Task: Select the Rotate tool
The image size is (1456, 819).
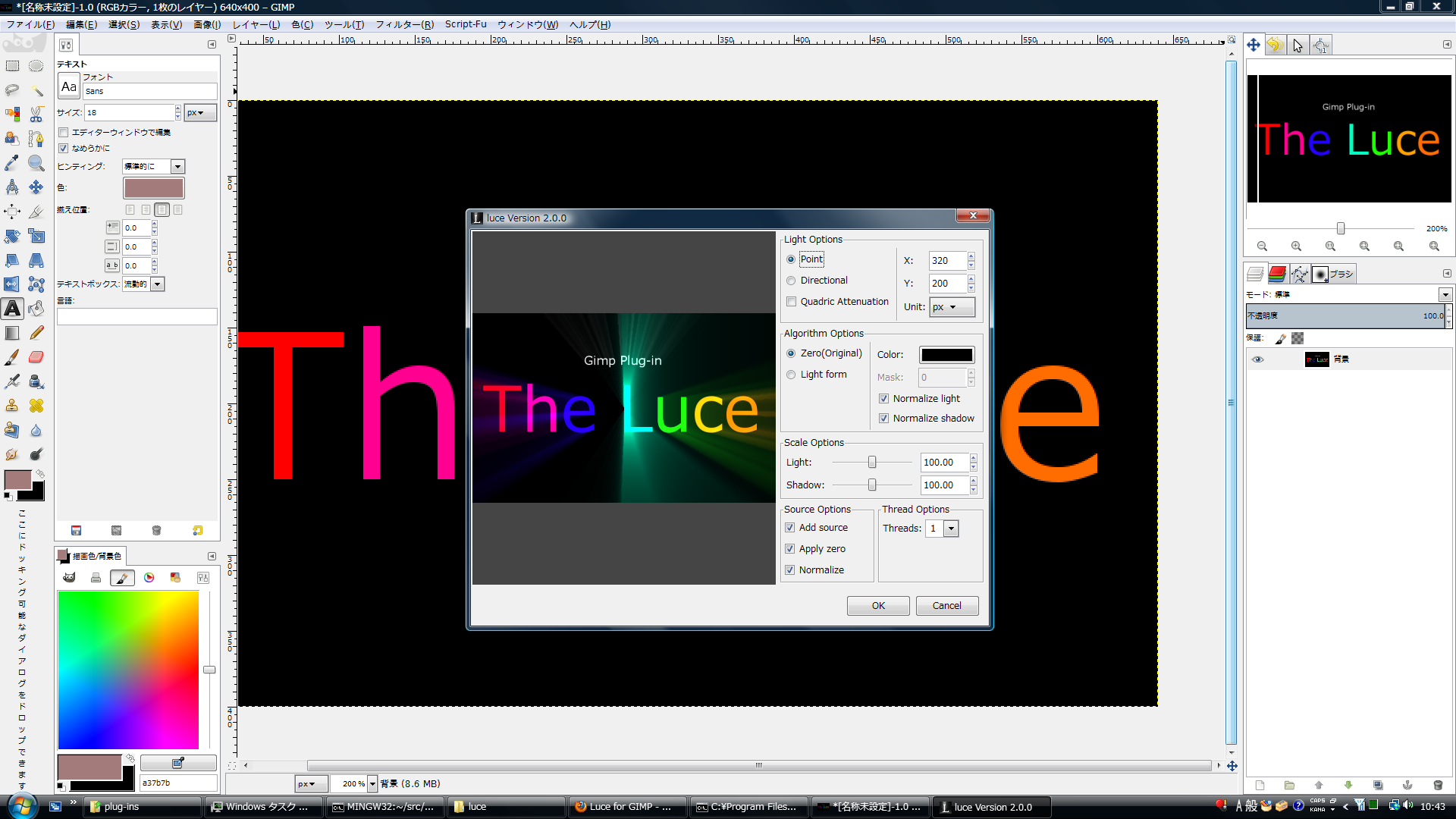Action: (x=12, y=236)
